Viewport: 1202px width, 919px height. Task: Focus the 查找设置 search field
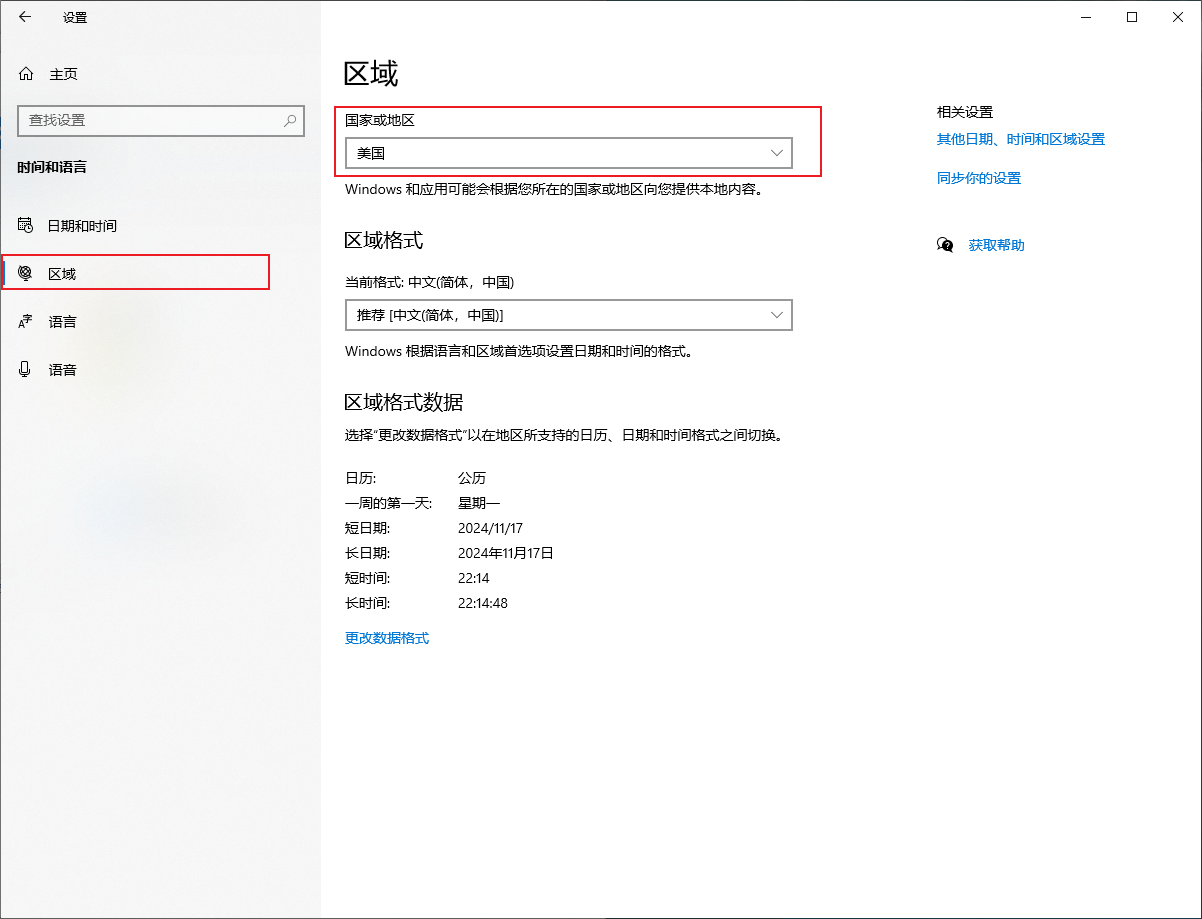coord(150,120)
